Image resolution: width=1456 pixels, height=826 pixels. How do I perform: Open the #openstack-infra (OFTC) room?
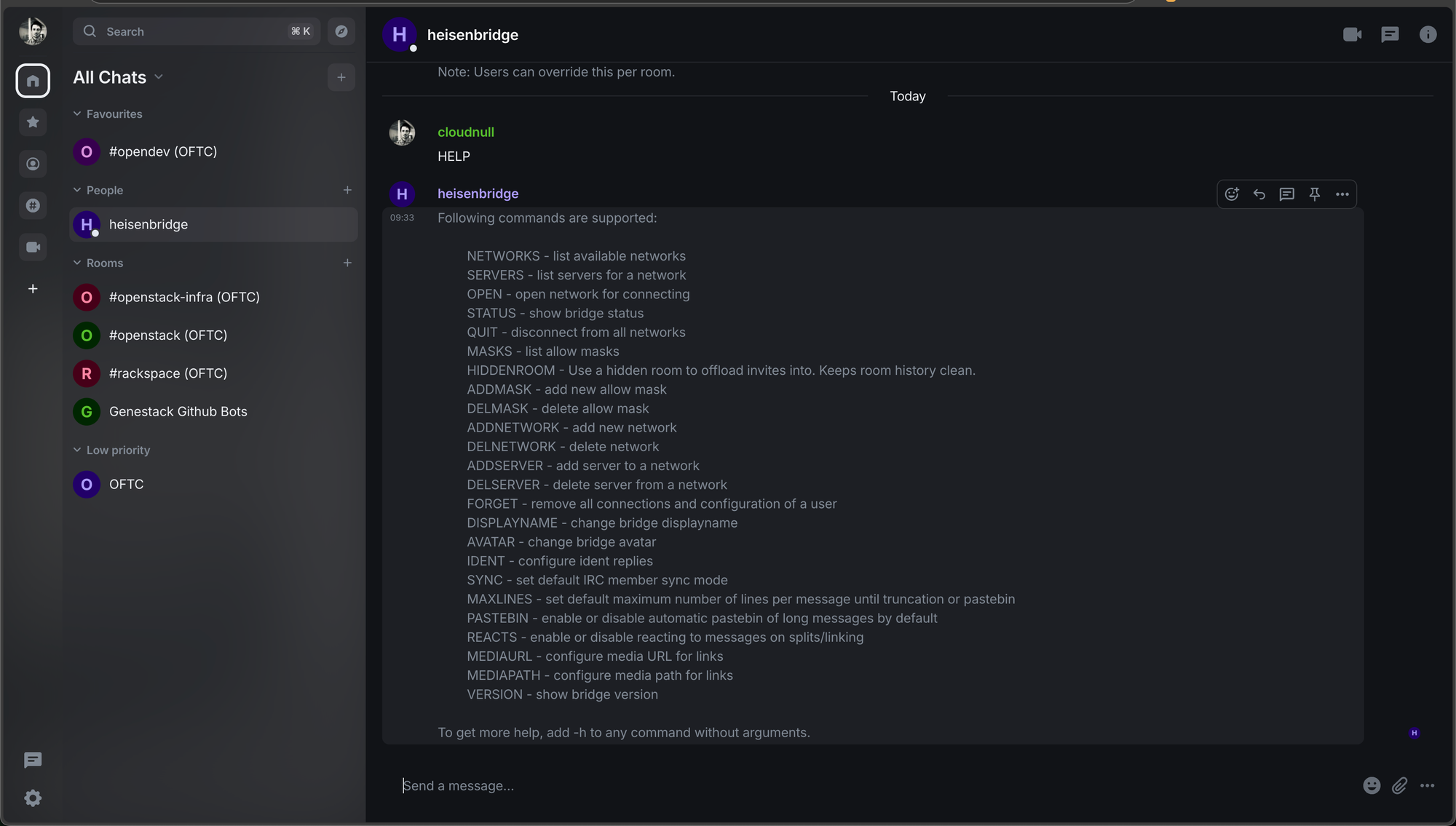[184, 297]
